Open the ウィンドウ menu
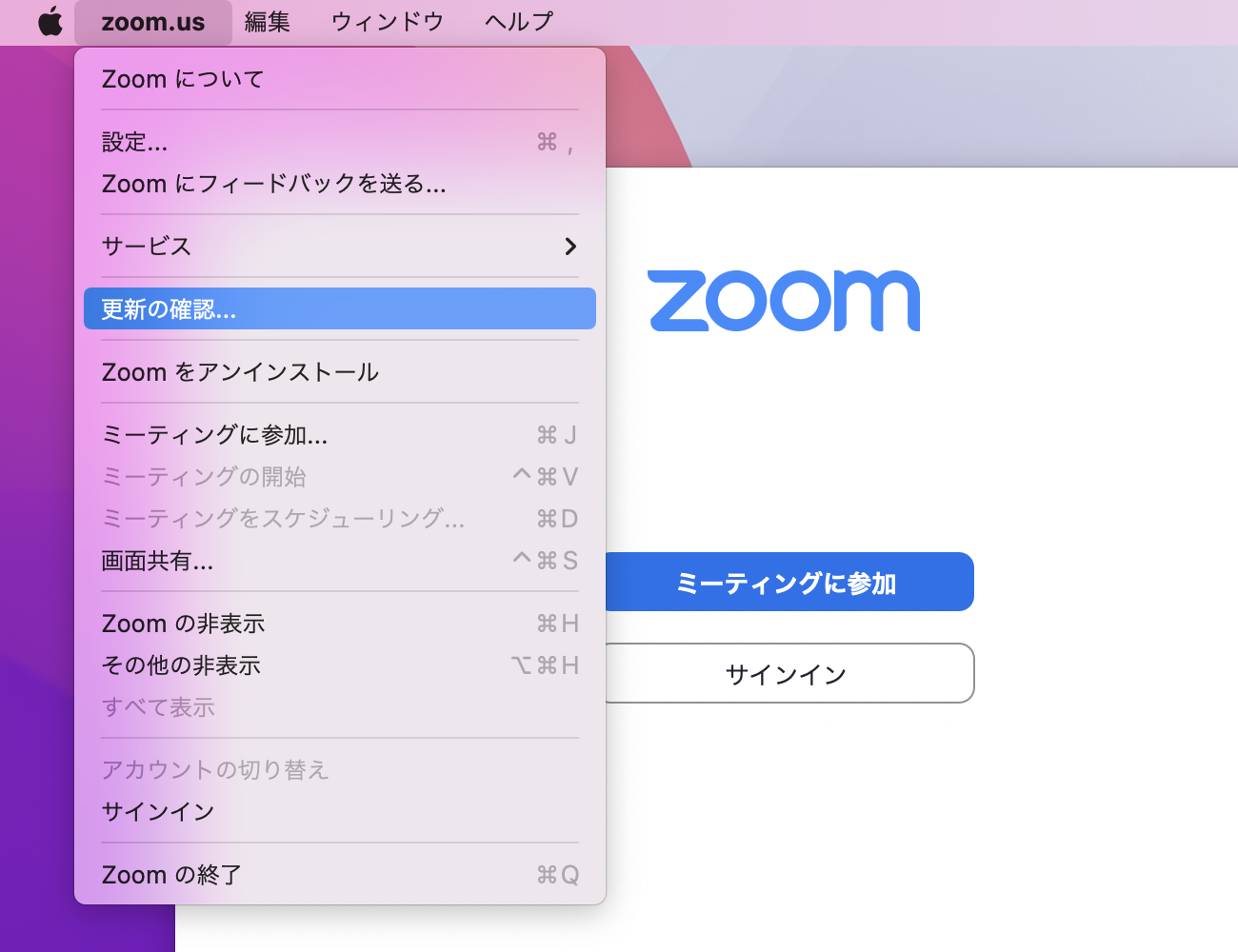The height and width of the screenshot is (952, 1238). (388, 22)
